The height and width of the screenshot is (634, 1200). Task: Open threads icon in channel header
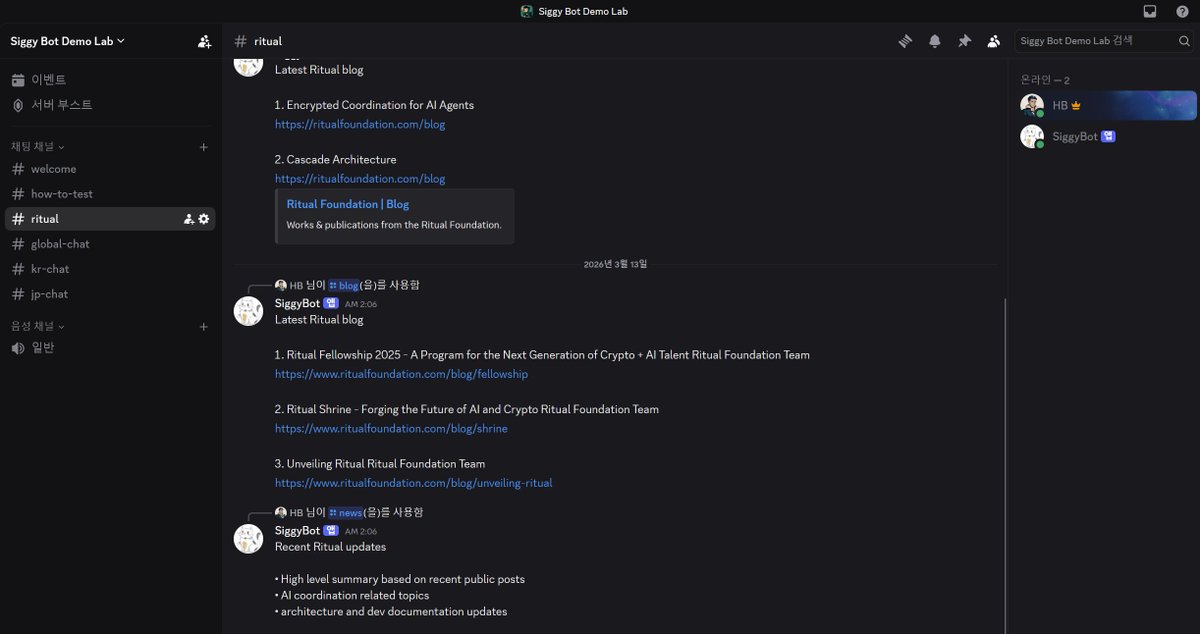(905, 41)
